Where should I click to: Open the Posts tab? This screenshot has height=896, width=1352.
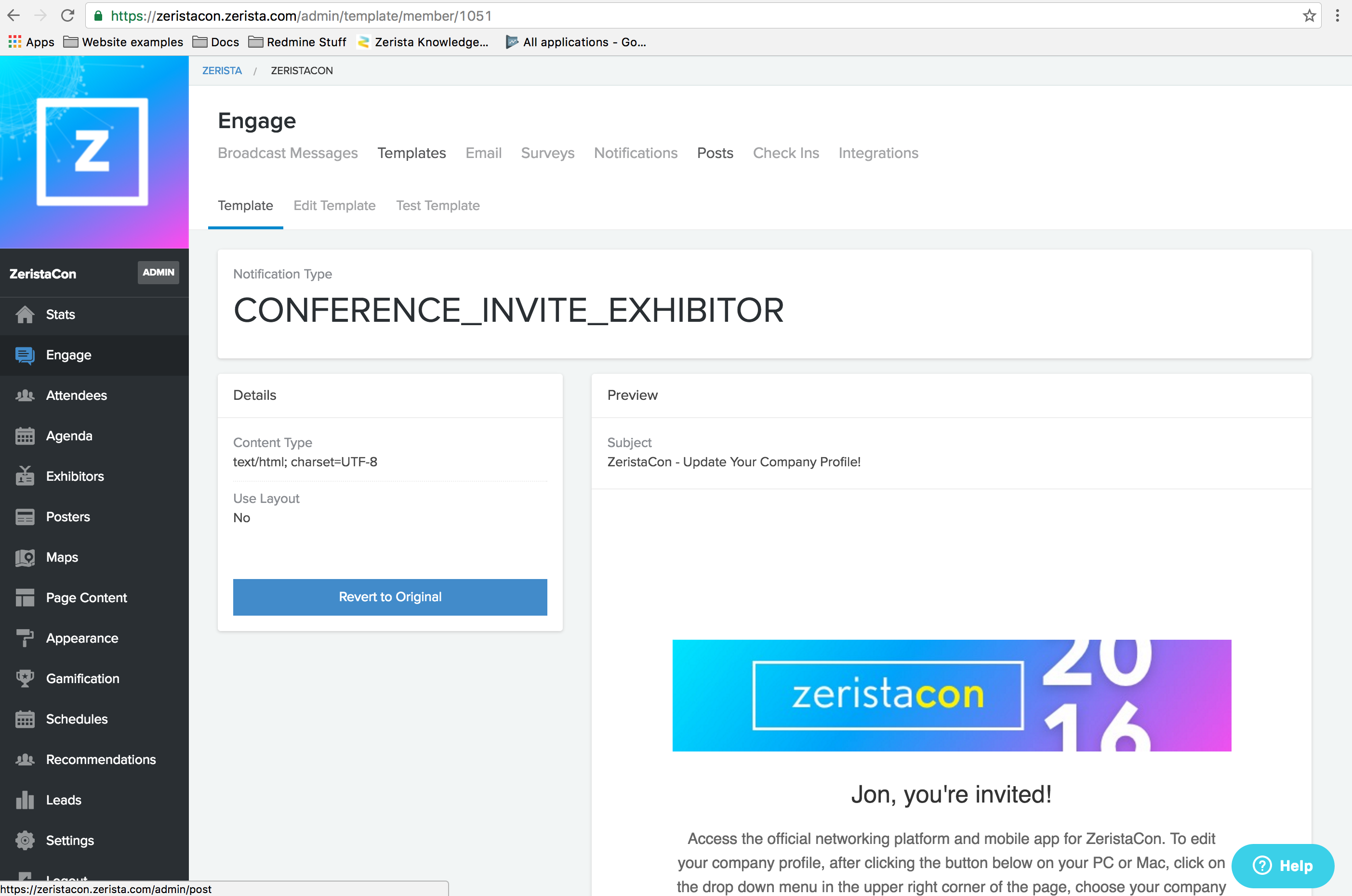[x=715, y=153]
